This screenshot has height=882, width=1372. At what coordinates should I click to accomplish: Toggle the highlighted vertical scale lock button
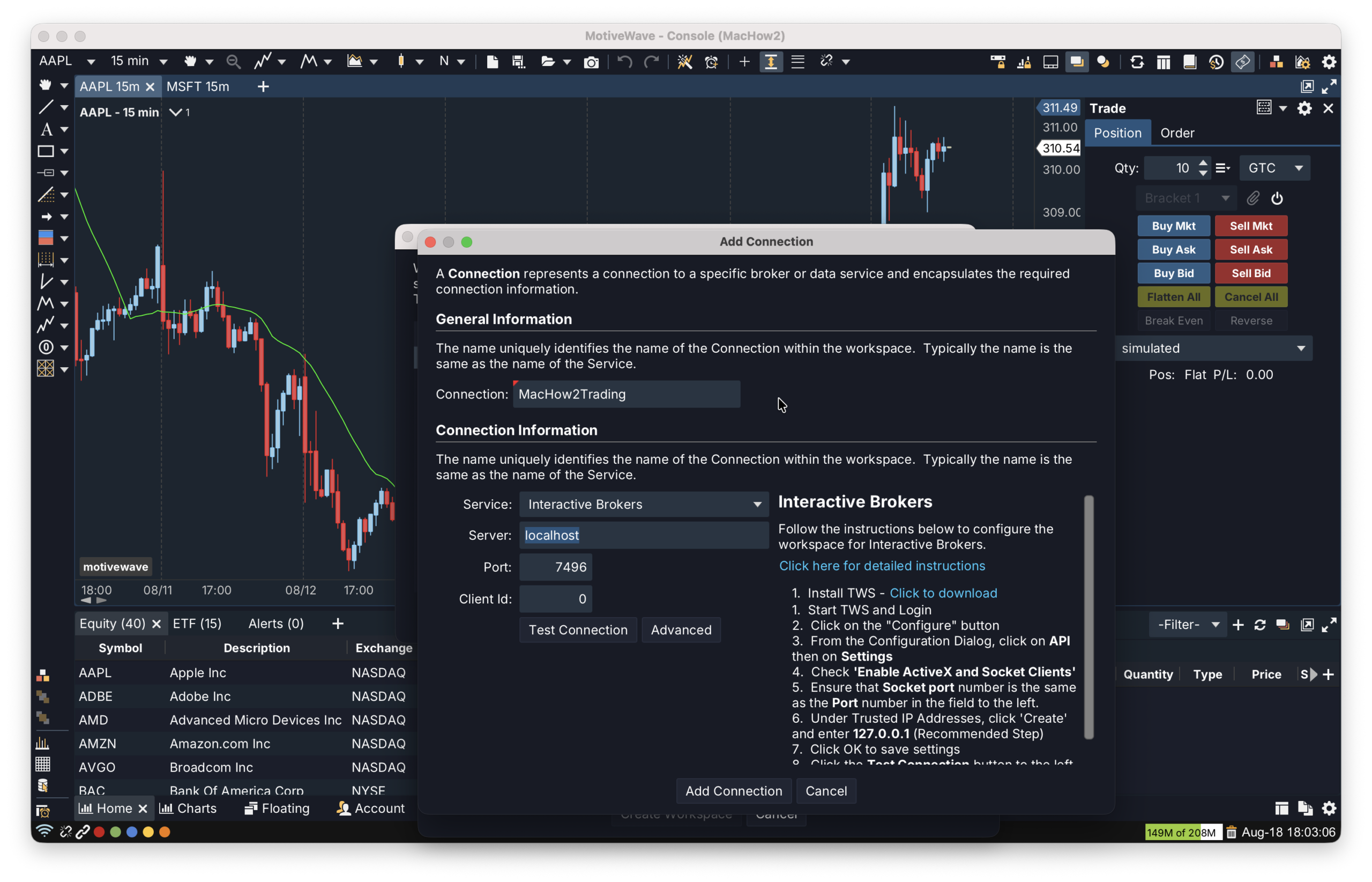click(x=771, y=62)
